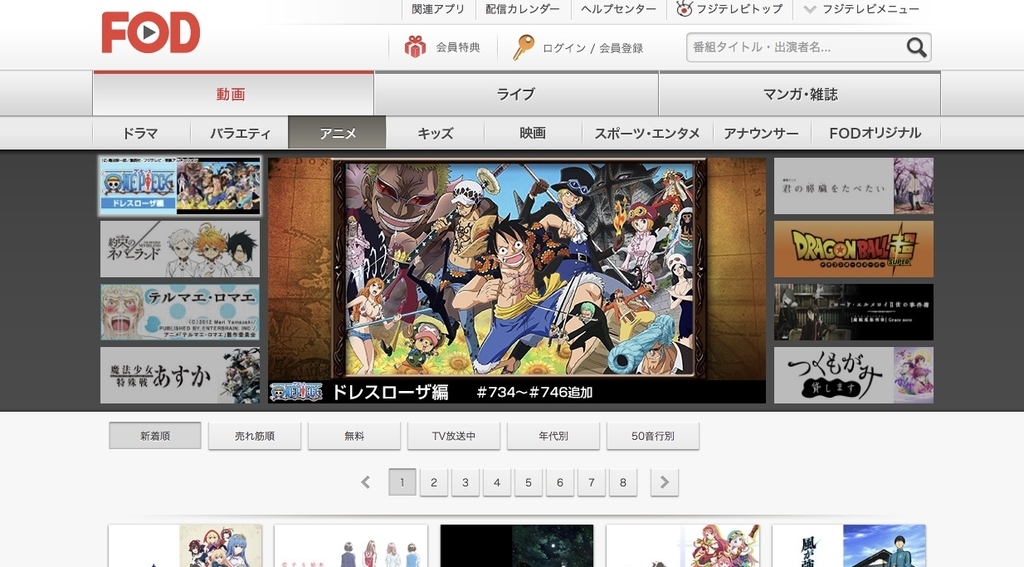Go to page 6

(x=560, y=482)
